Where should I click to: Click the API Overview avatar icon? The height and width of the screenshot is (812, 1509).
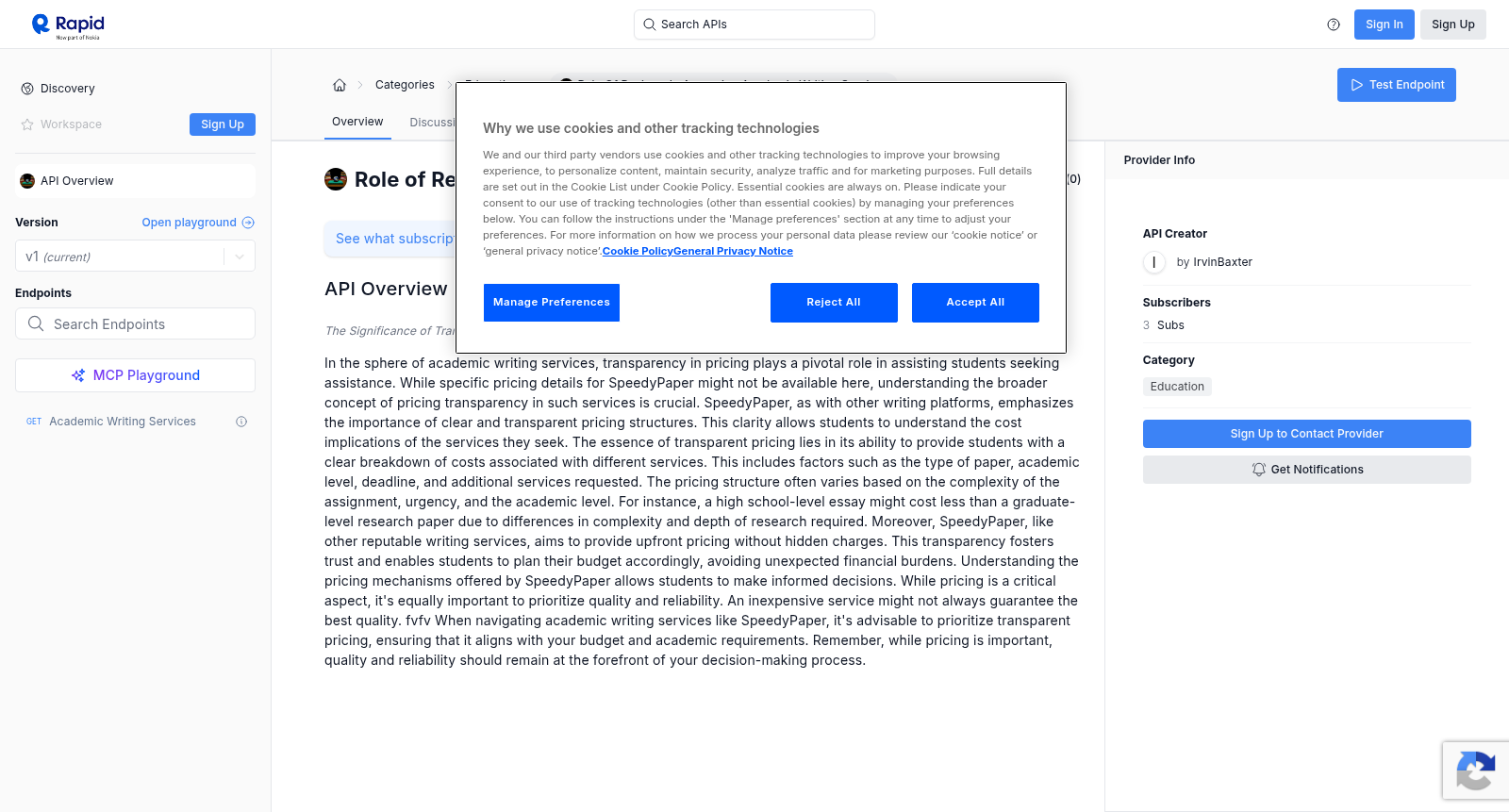click(x=27, y=181)
